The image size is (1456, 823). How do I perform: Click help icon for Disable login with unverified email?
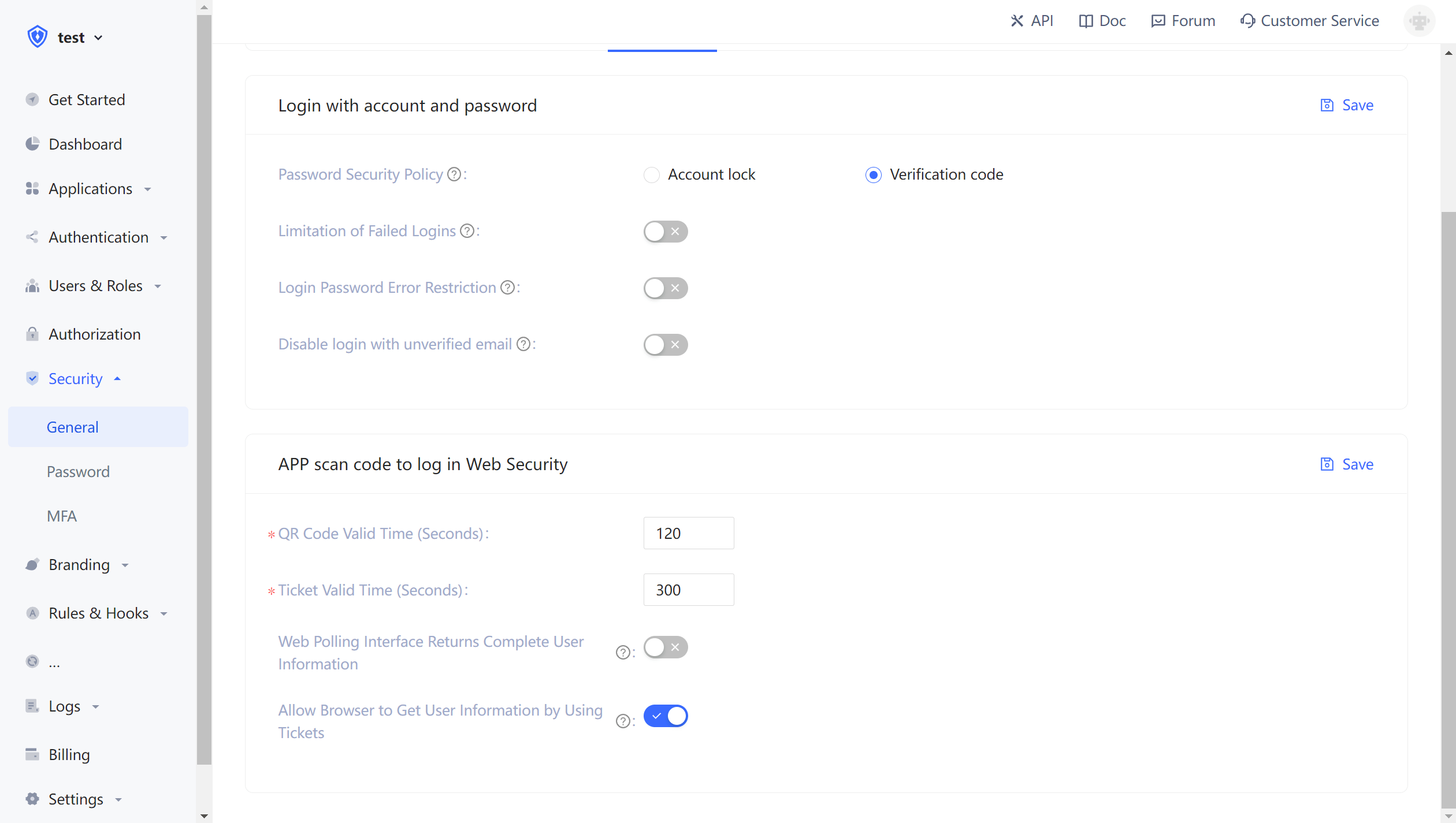click(x=523, y=344)
